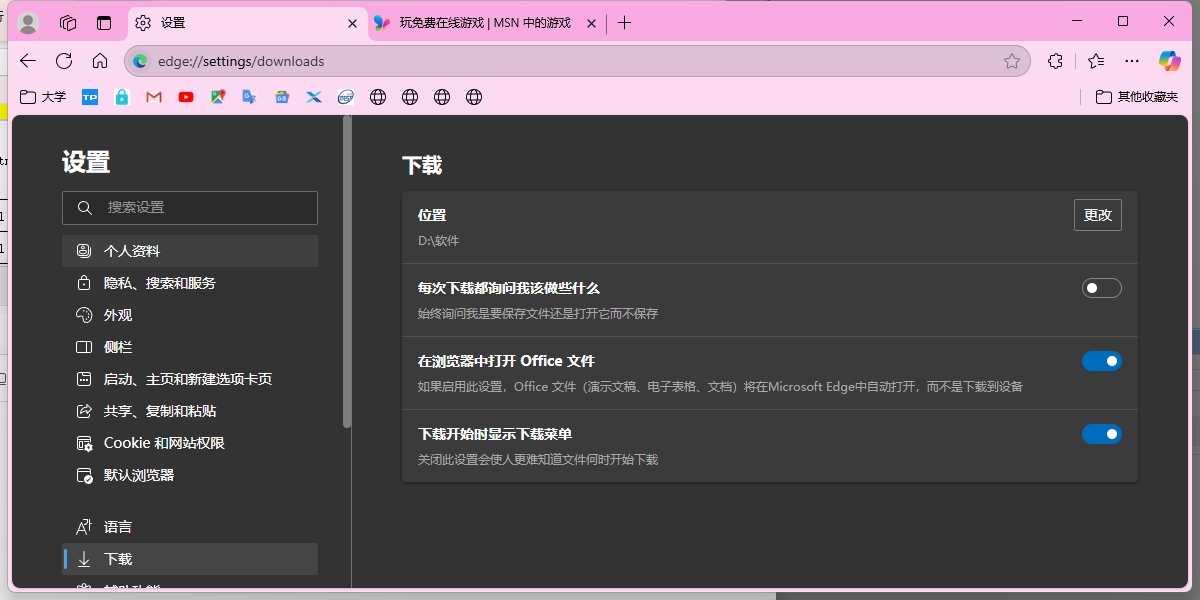
Task: Open the Favorites list icon
Action: pyautogui.click(x=1096, y=61)
